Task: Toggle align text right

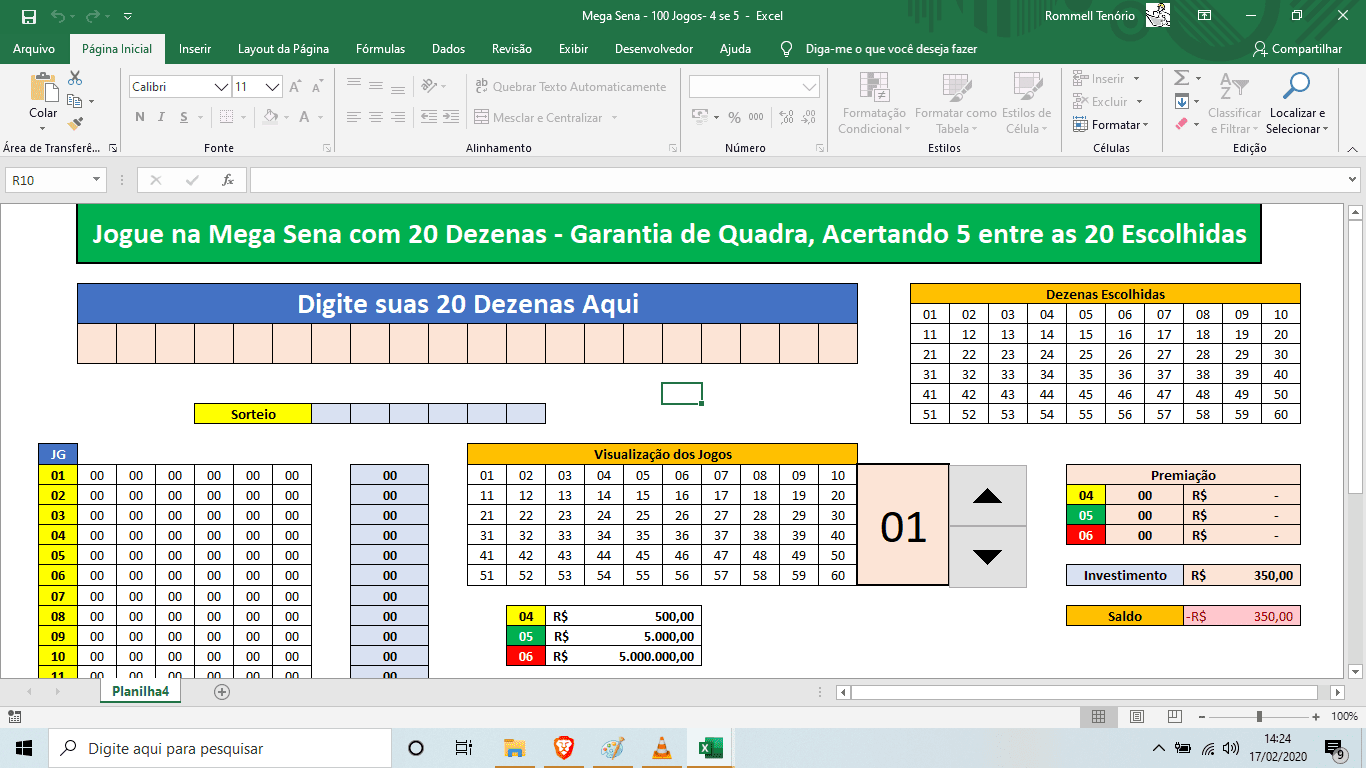Action: click(398, 117)
